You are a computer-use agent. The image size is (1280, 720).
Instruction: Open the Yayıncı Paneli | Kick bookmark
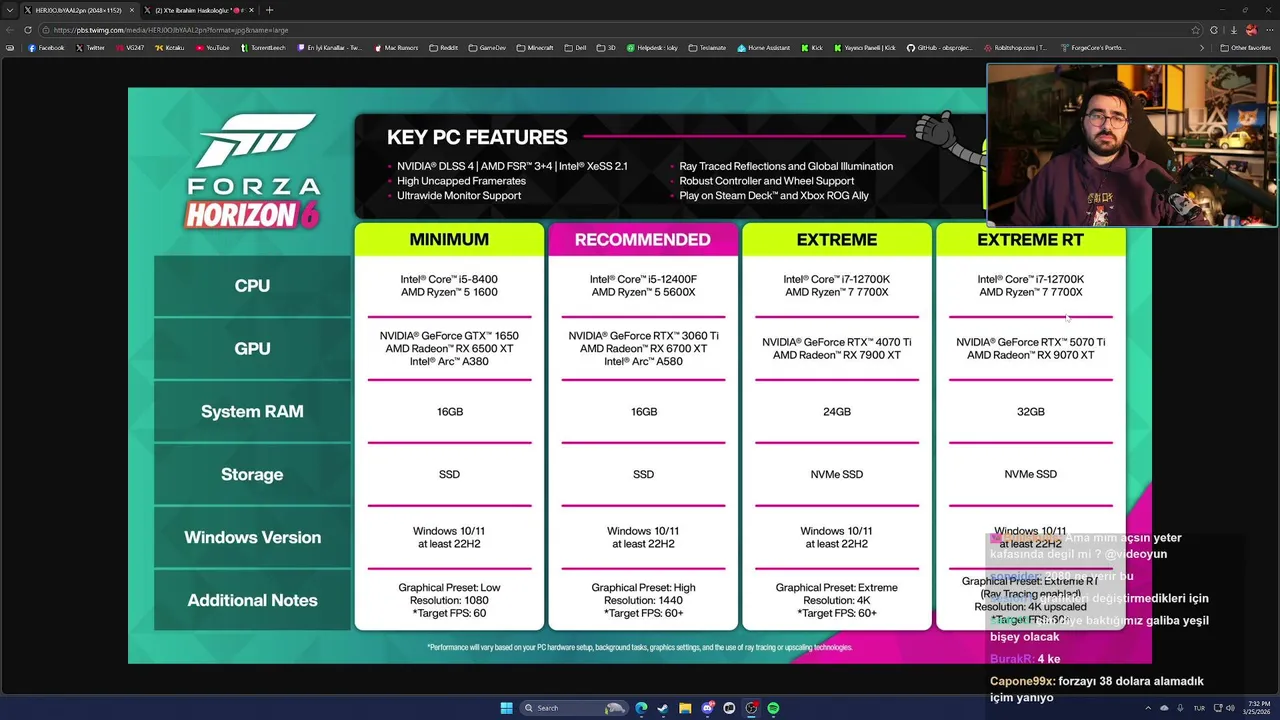click(864, 47)
